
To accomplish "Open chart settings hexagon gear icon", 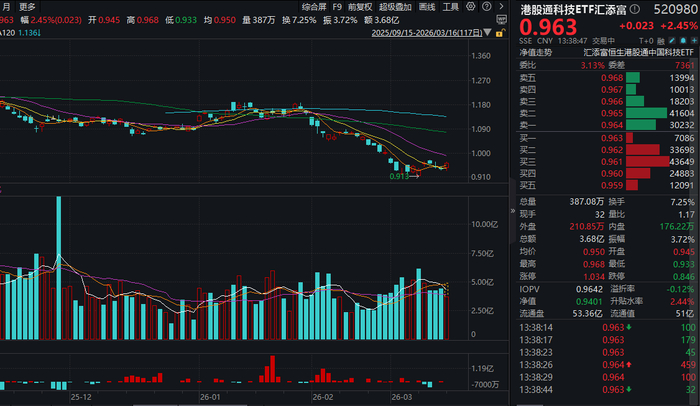I will click(471, 7).
